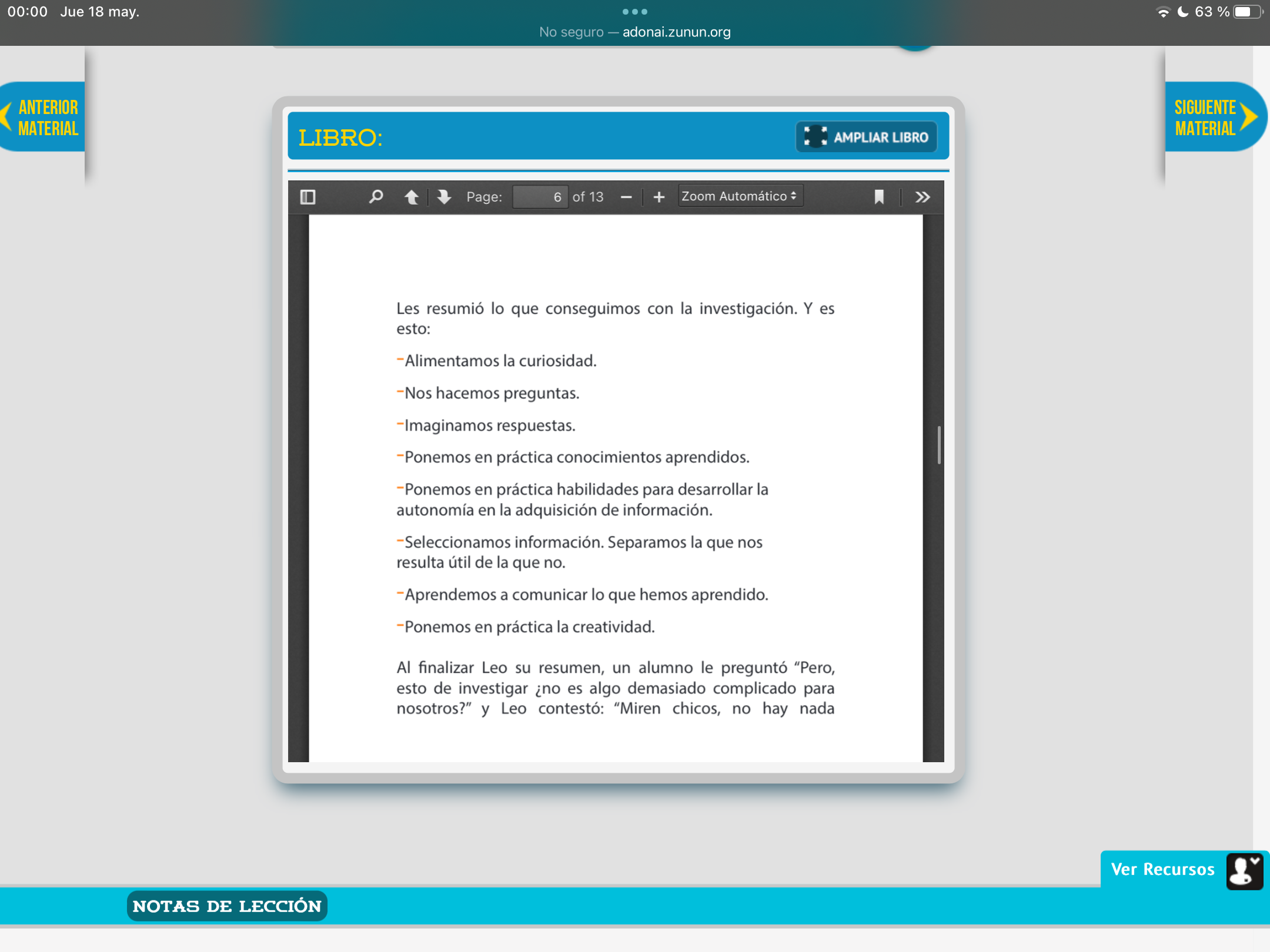Tap the Do Not Disturb moon icon
1270x952 pixels.
1183,12
